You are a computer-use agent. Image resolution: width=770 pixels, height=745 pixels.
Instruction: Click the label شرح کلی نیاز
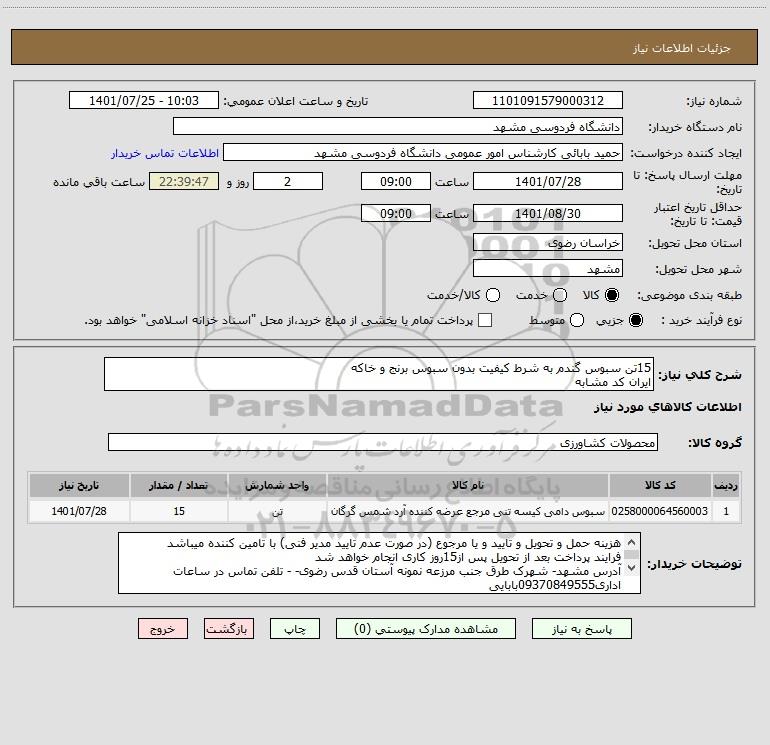click(700, 375)
